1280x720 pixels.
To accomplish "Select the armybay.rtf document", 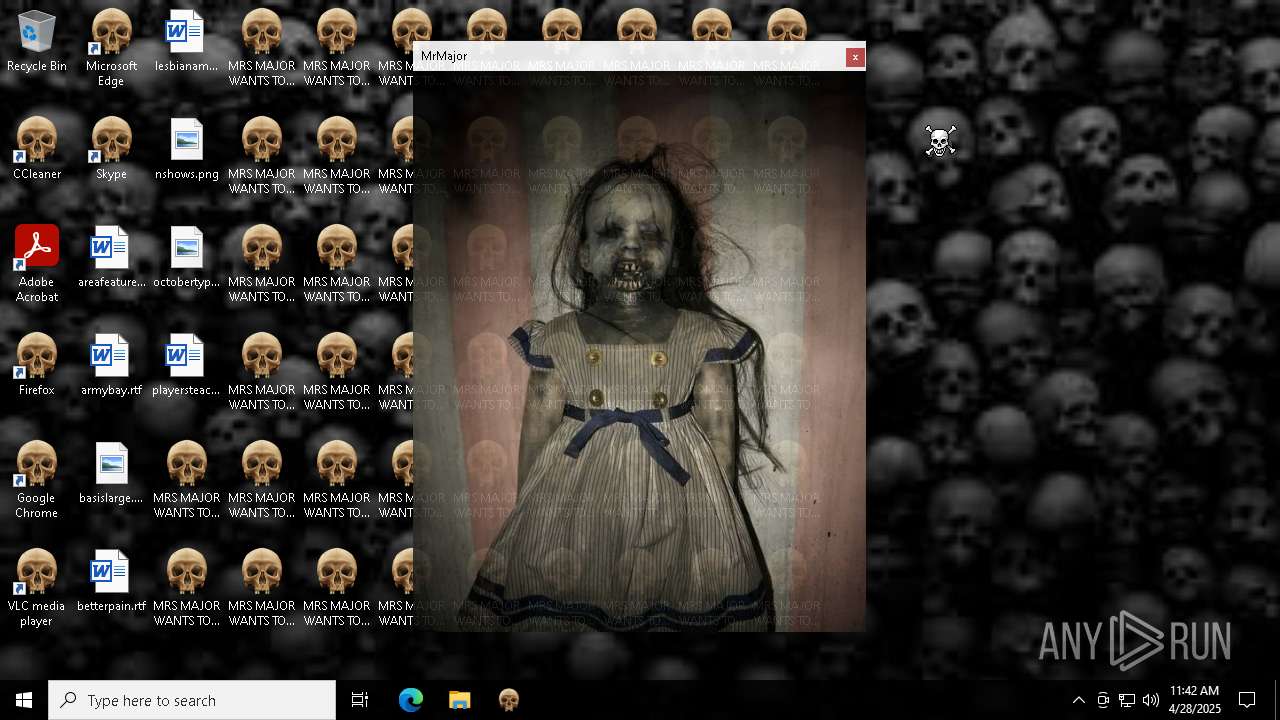I will 111,365.
